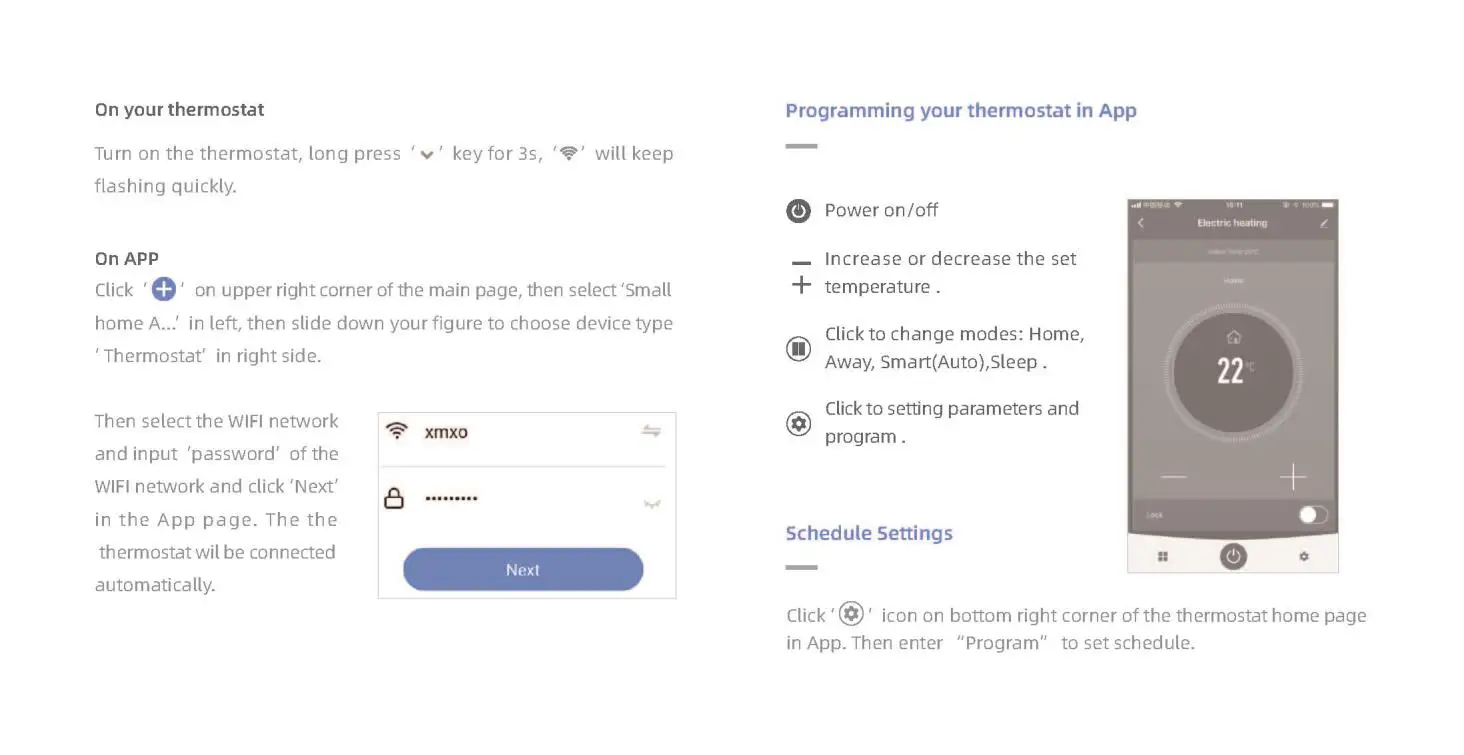Tap the edit pencil in Electric heating header

pyautogui.click(x=1324, y=223)
